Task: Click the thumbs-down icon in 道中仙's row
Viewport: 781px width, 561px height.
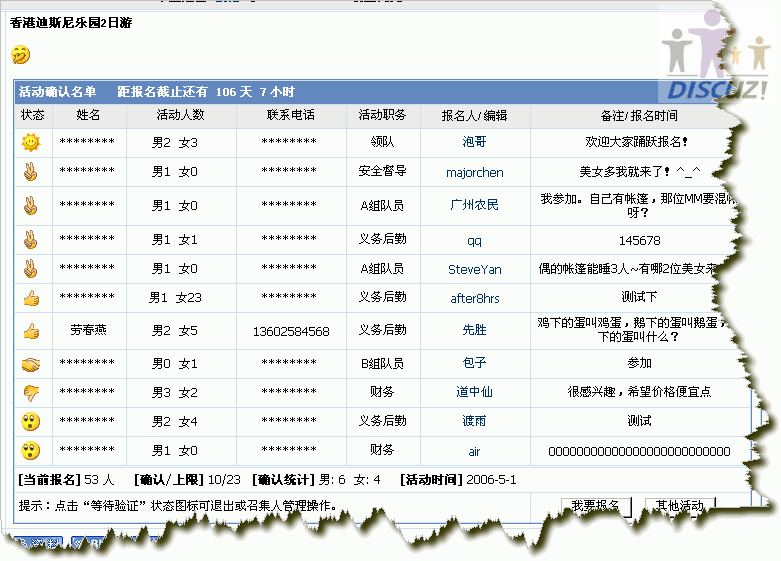Action: [x=31, y=393]
